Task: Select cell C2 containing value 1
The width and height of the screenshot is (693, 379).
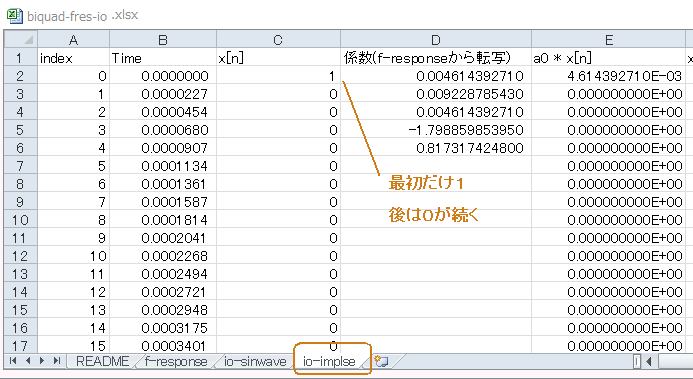Action: (x=278, y=76)
